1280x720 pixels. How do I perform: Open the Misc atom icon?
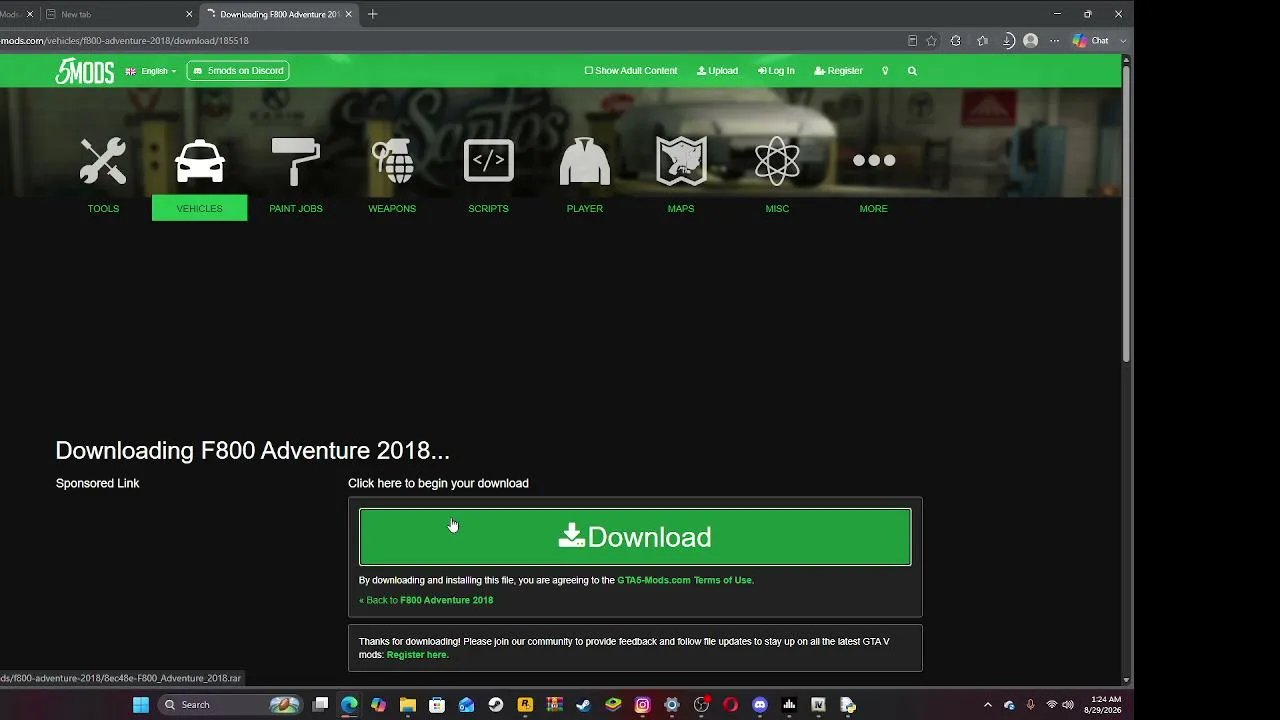coord(777,161)
